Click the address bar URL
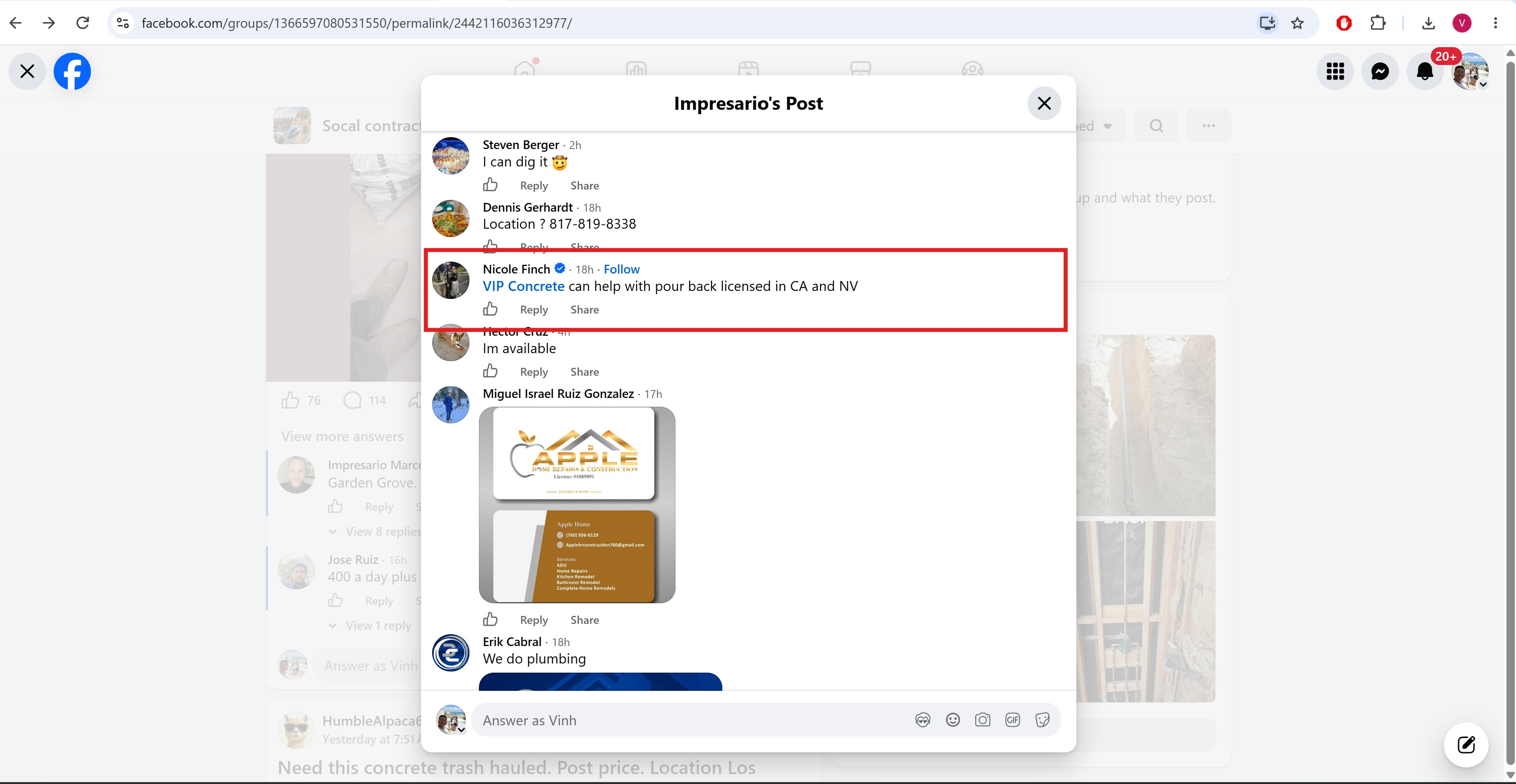 tap(357, 23)
